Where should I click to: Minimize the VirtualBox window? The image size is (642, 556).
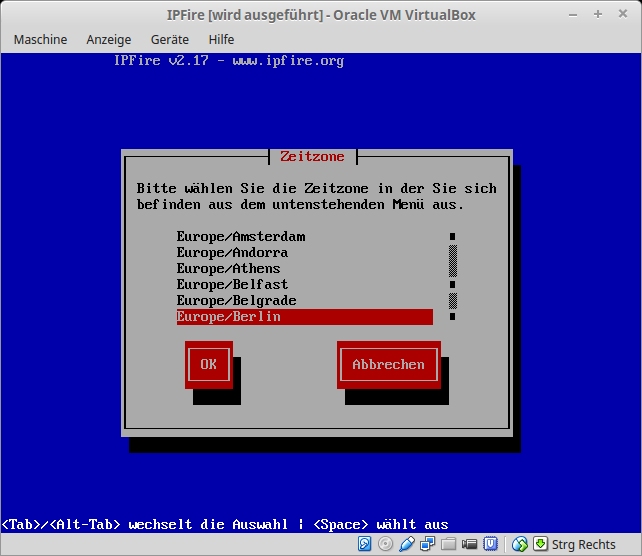pyautogui.click(x=573, y=15)
